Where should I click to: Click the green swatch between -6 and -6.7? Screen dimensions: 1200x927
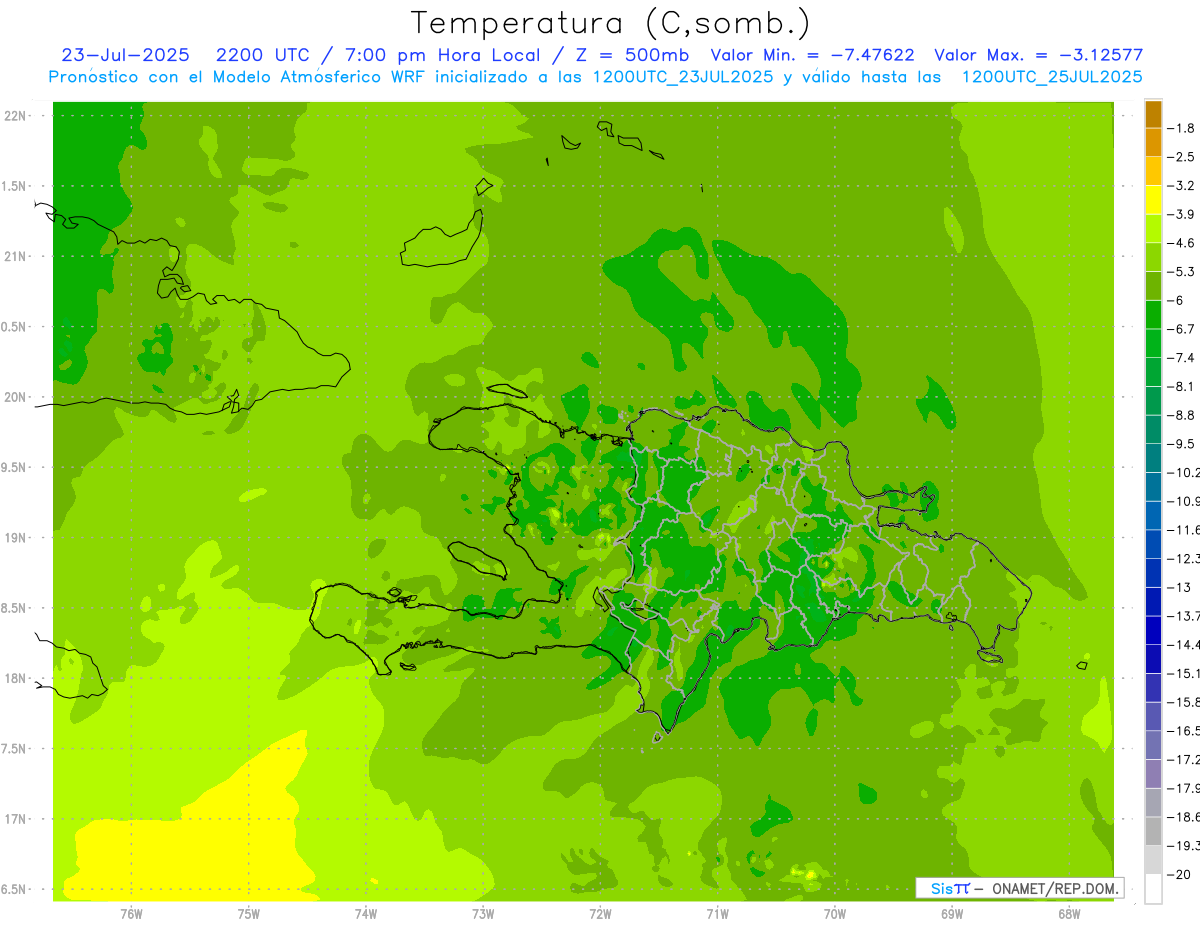[x=1153, y=315]
